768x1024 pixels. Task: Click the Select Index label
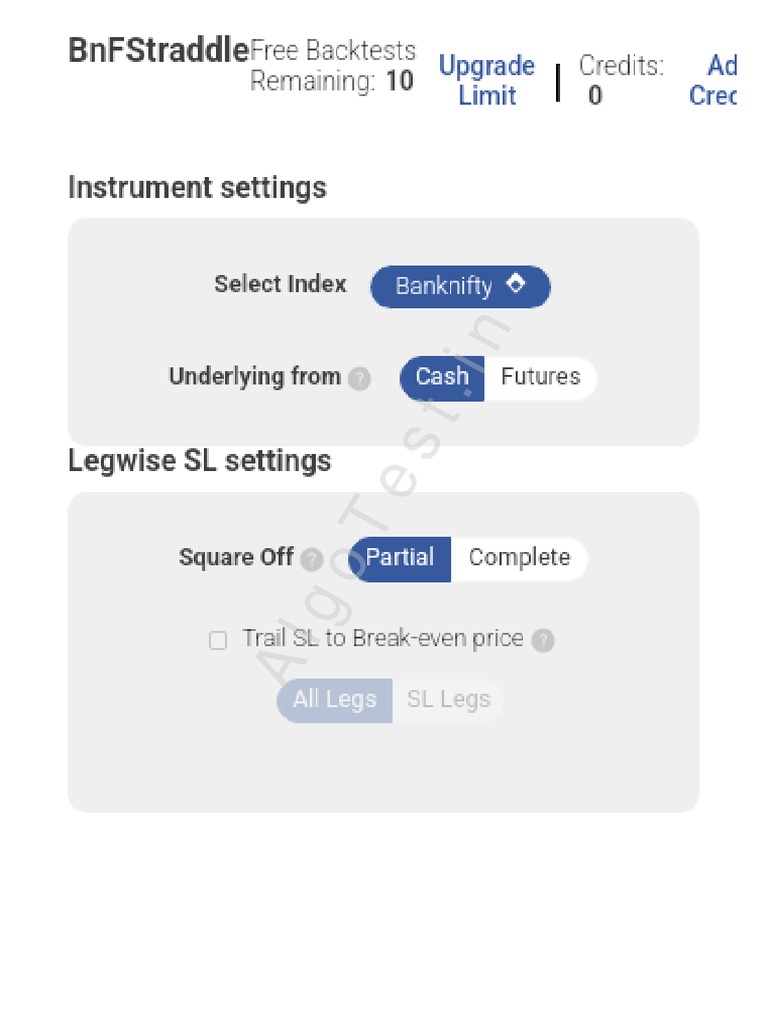(280, 284)
